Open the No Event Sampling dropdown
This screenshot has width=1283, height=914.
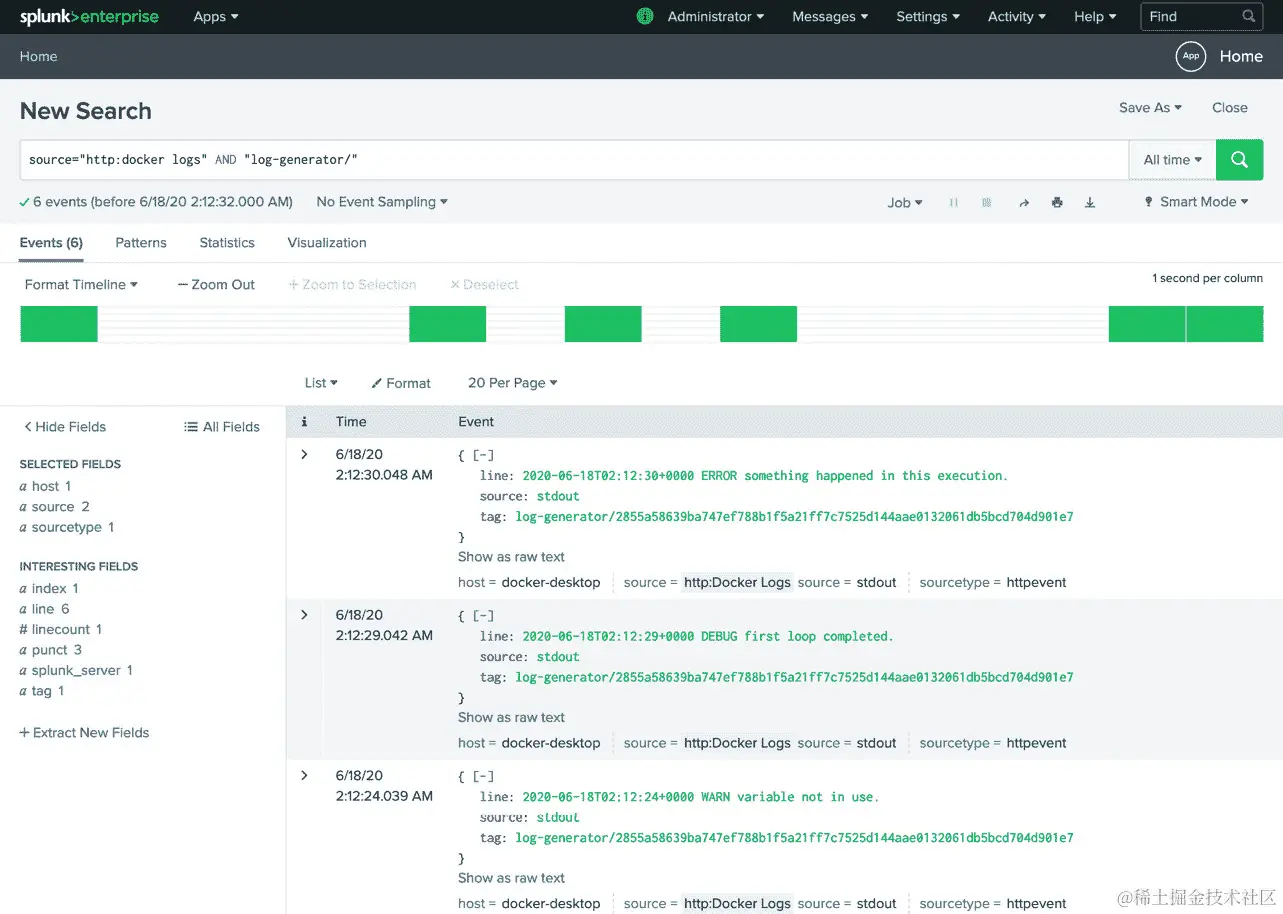pos(380,202)
